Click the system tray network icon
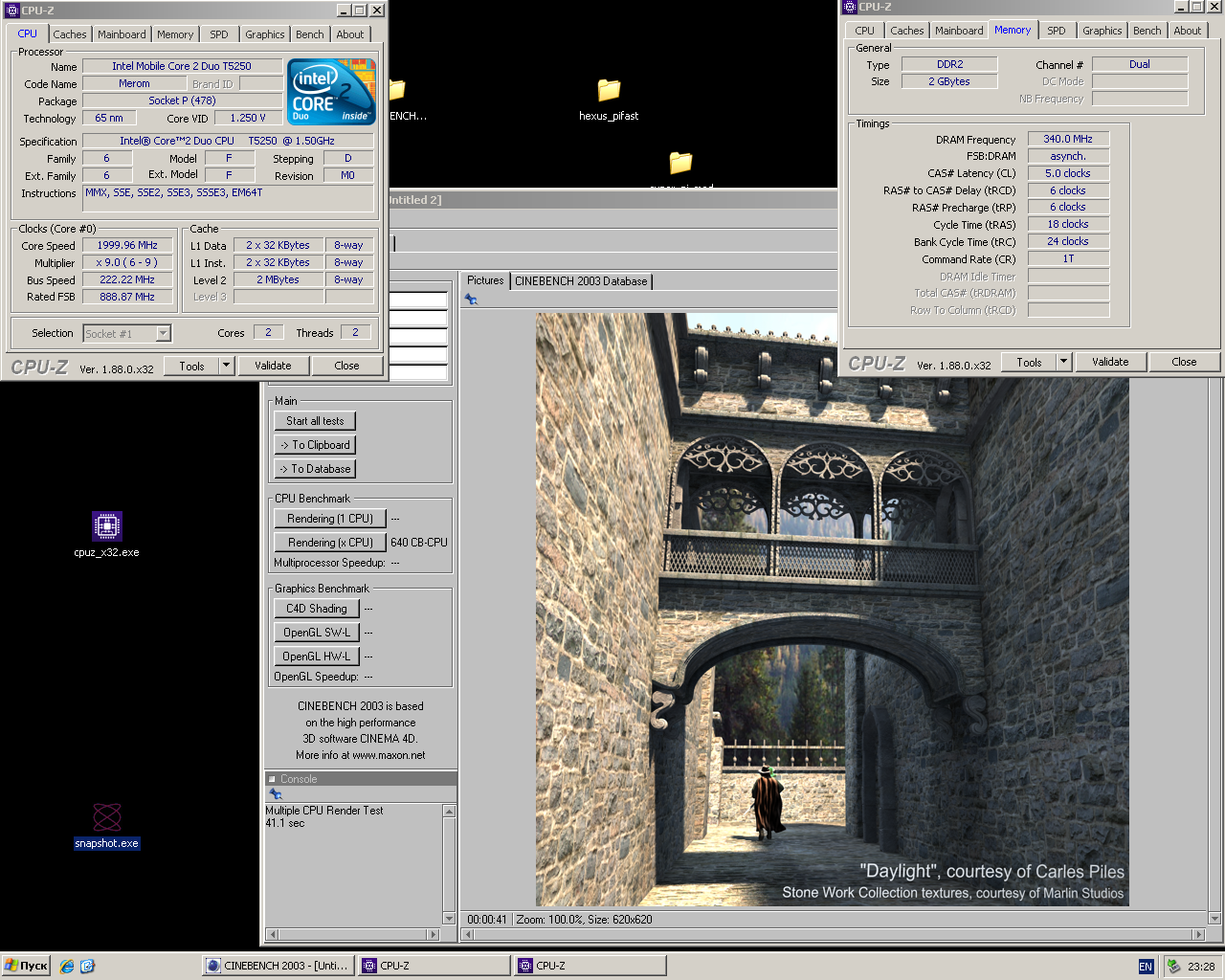This screenshot has height=980, width=1225. (1172, 966)
